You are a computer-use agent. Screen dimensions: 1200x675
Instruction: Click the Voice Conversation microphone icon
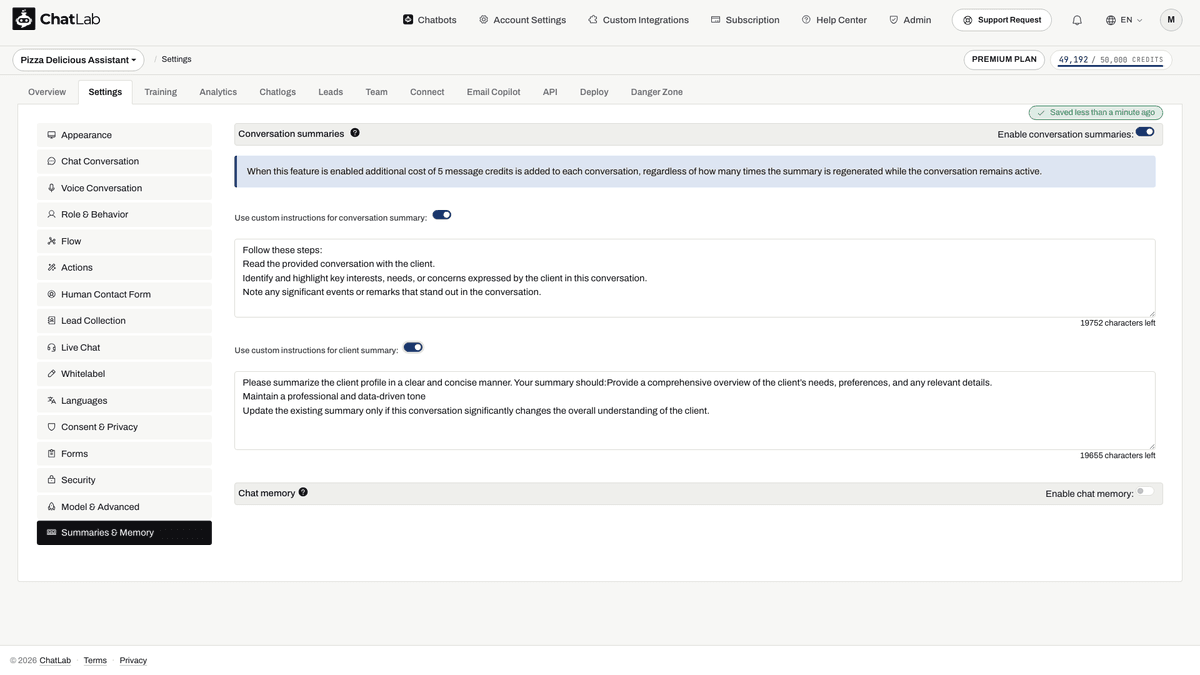[x=51, y=188]
